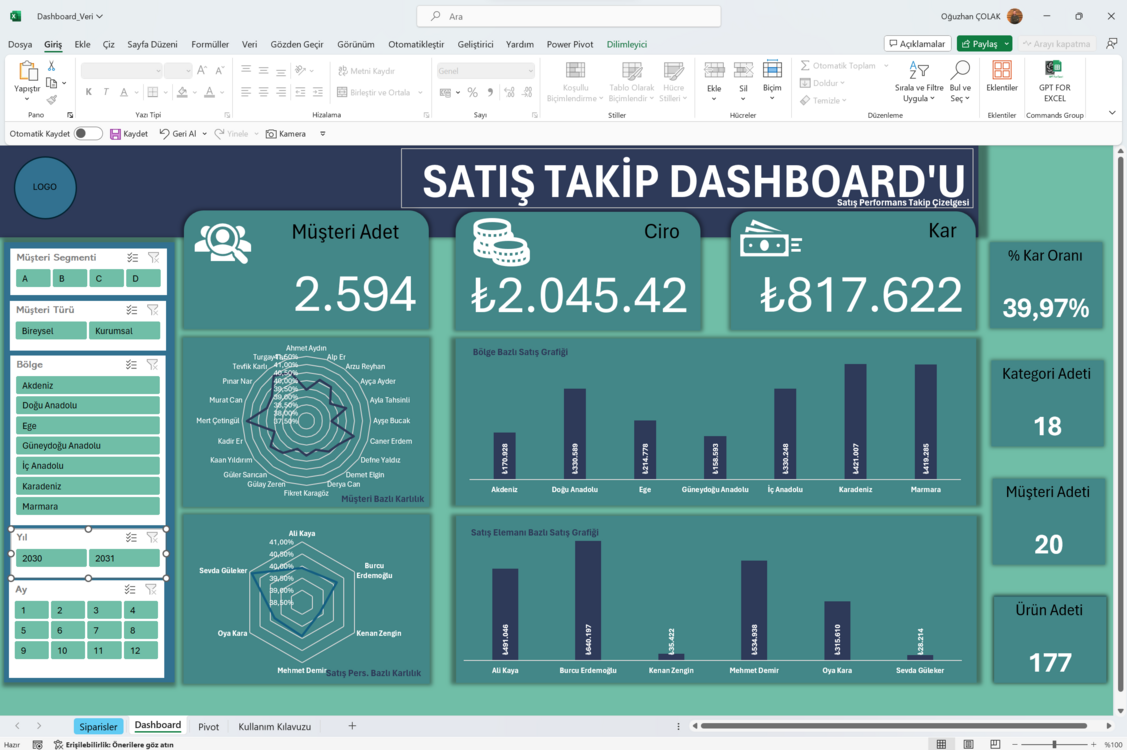Click the Paylaş share button
The image size is (1127, 750).
(979, 44)
